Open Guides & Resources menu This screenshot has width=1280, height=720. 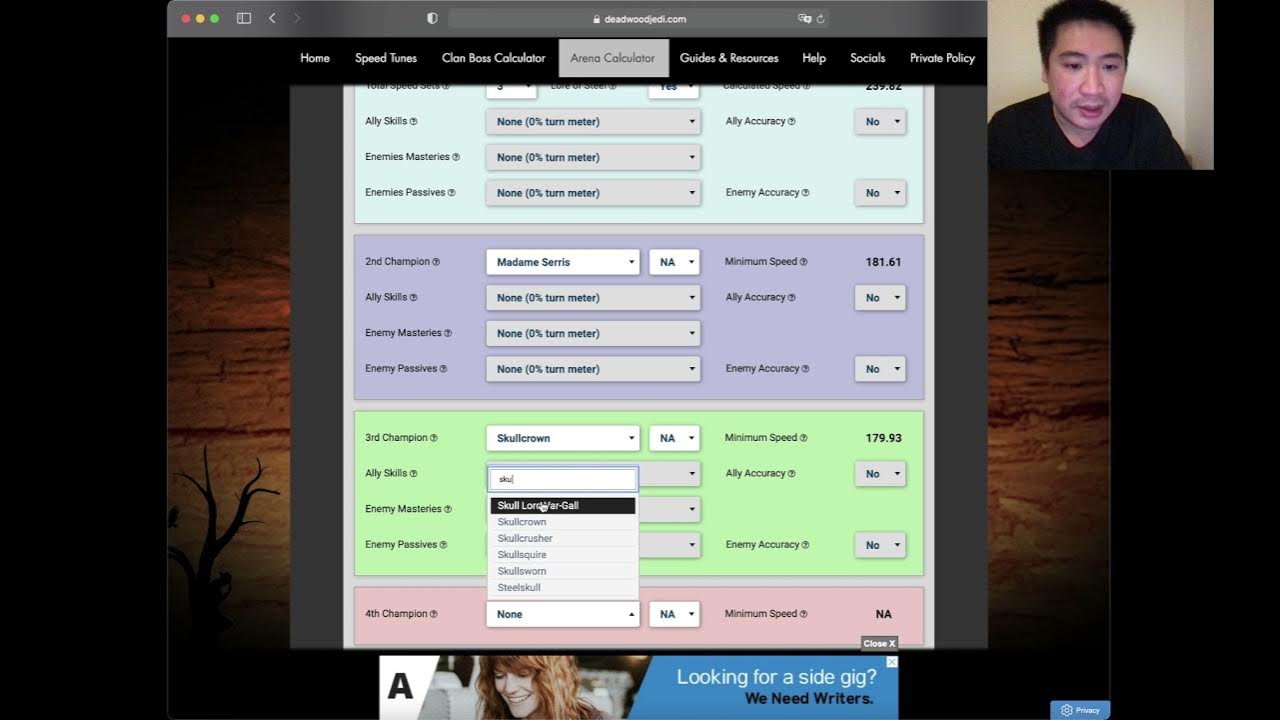[729, 58]
